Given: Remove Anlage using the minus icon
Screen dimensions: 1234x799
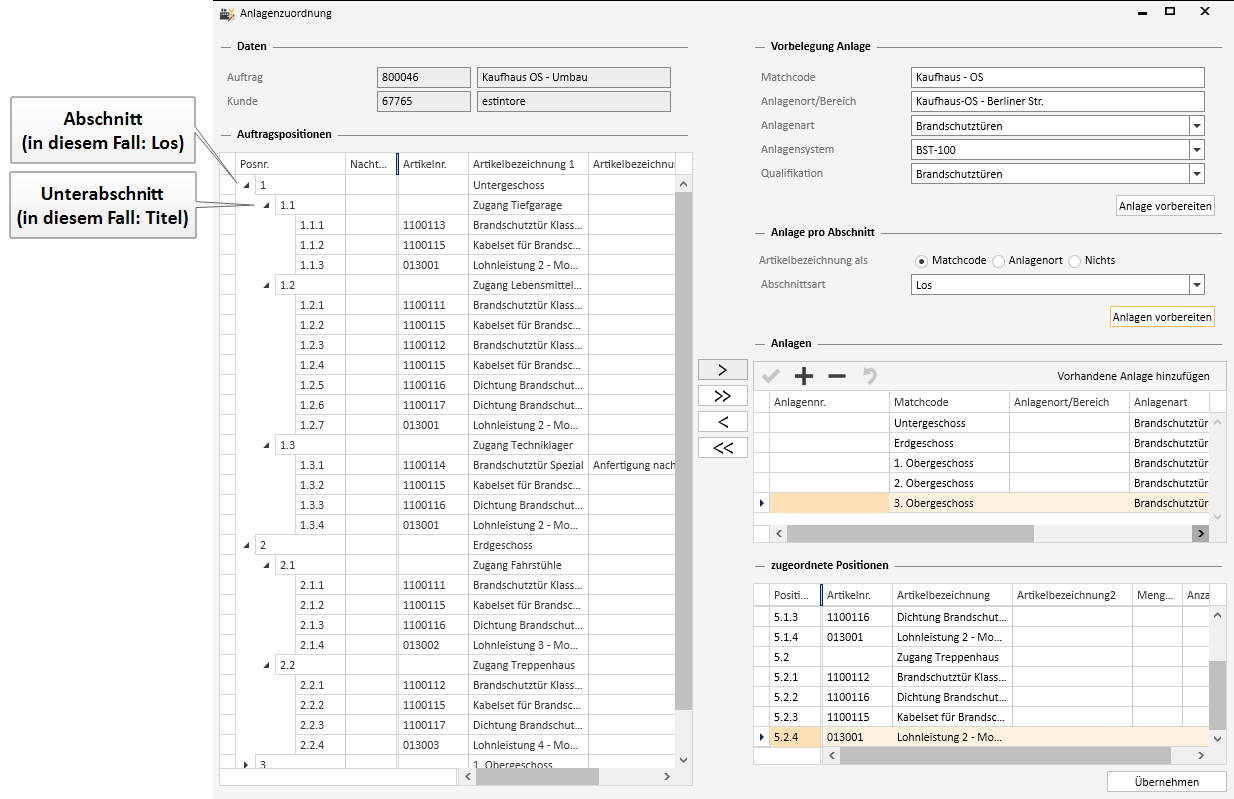Looking at the screenshot, I should [x=837, y=376].
